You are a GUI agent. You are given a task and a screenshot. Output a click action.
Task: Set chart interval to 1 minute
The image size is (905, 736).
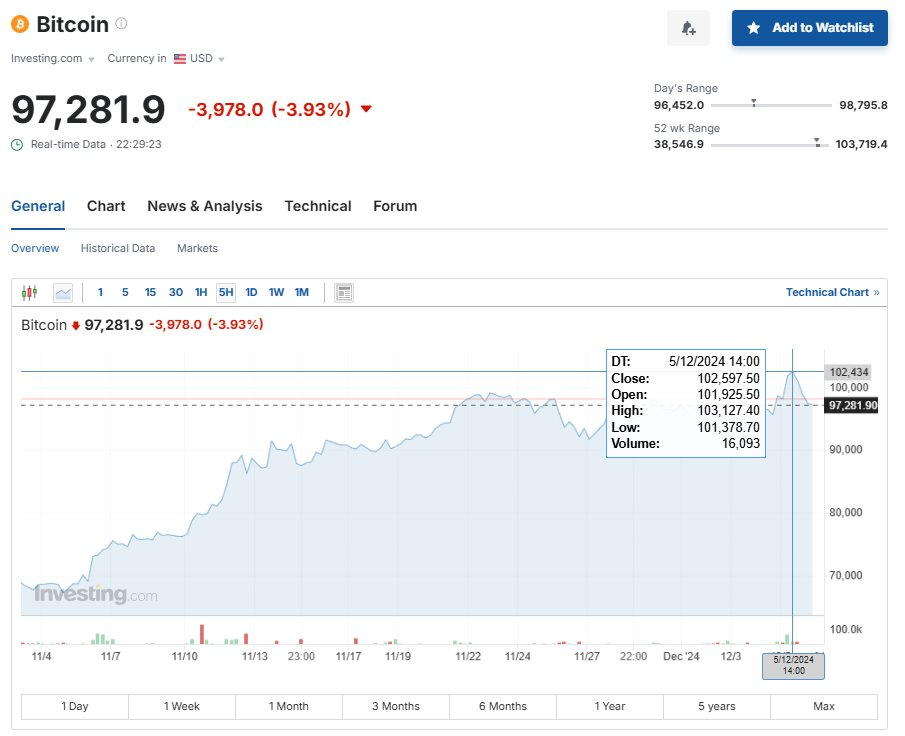[100, 293]
